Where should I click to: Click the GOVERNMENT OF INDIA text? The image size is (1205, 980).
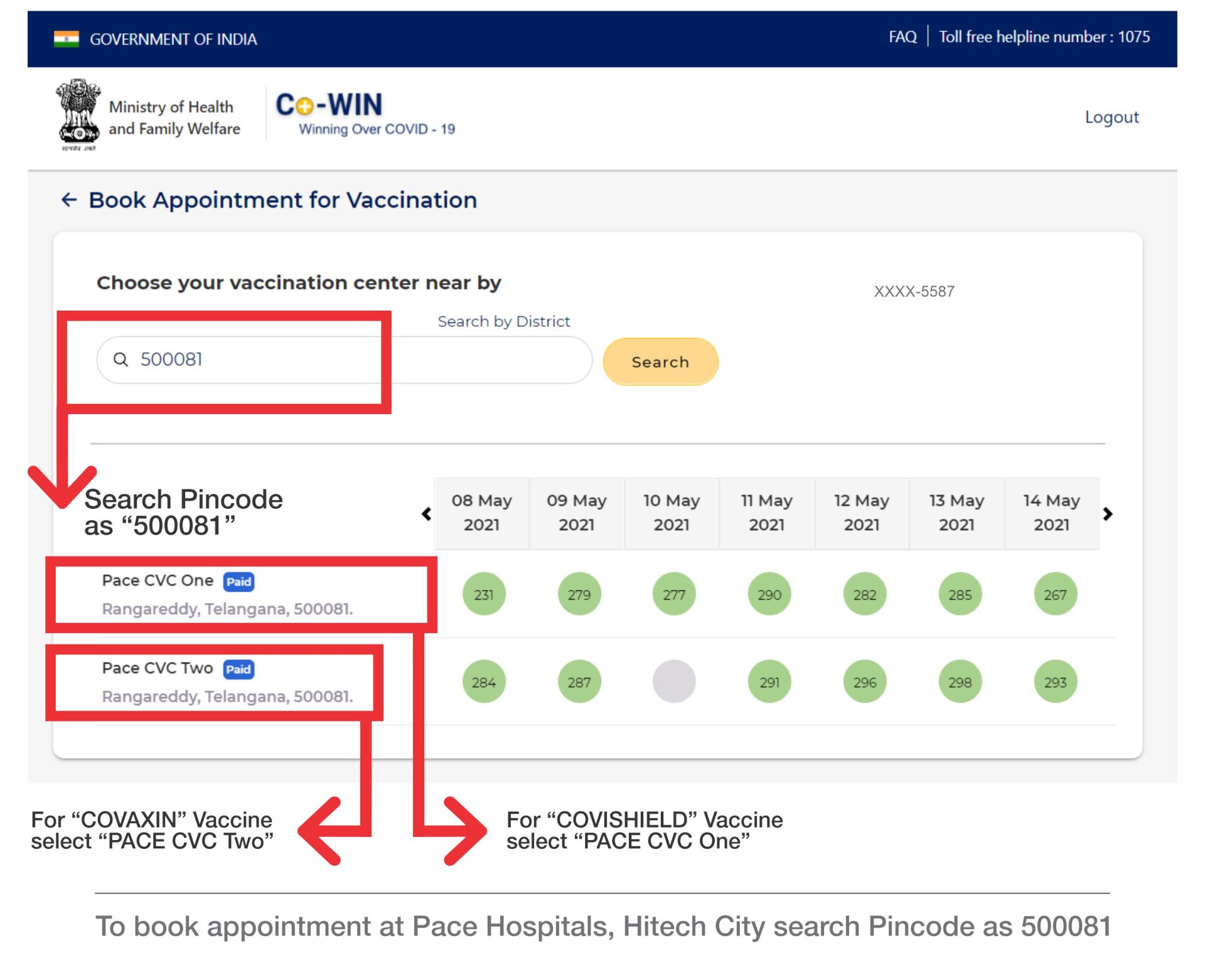point(173,40)
